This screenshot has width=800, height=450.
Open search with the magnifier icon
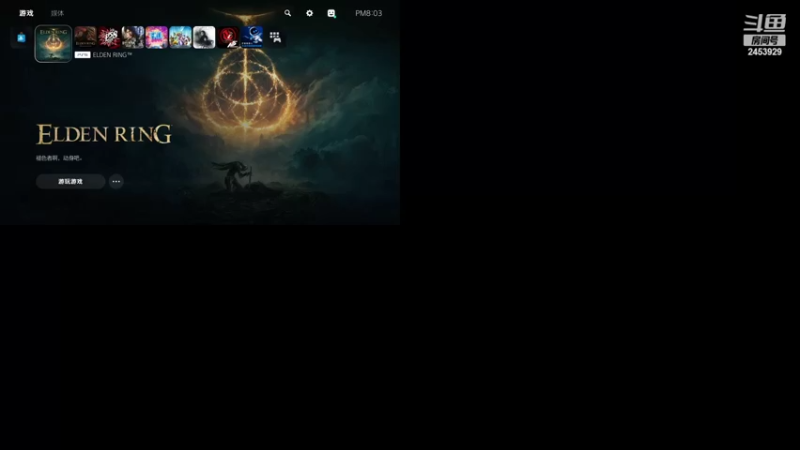tap(288, 13)
